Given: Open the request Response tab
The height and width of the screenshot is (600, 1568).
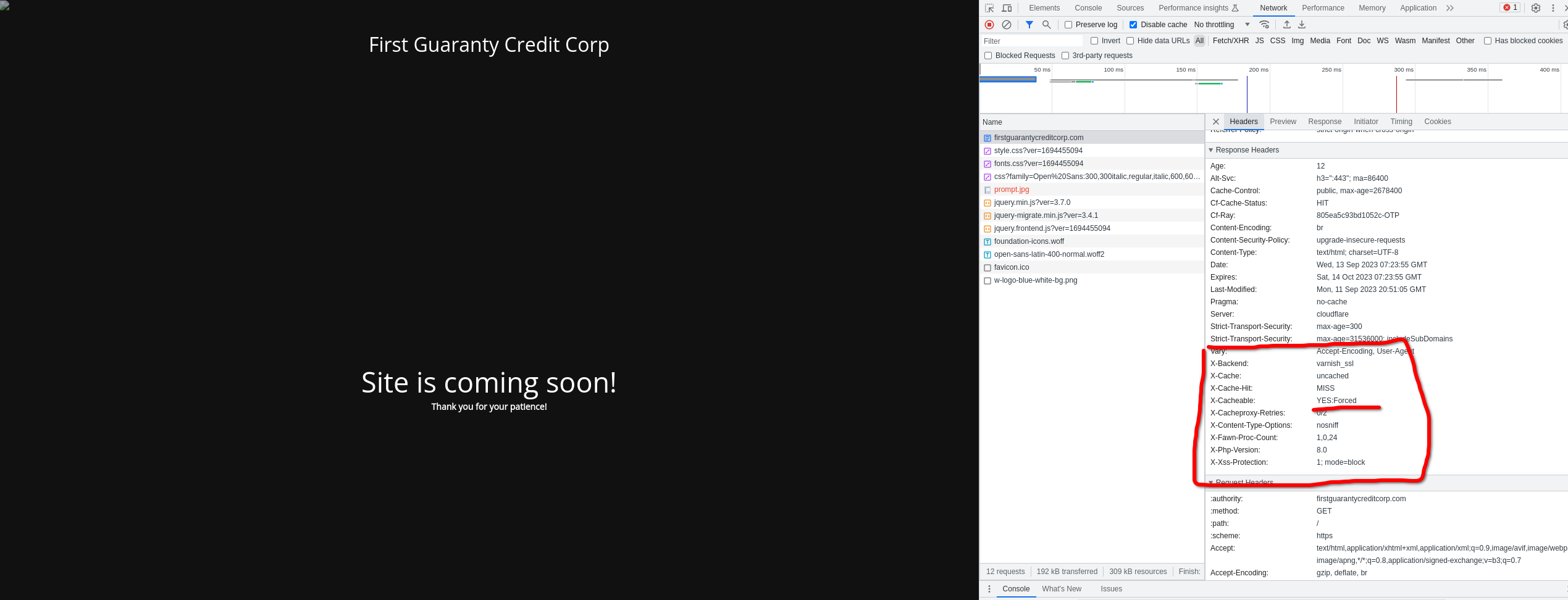Looking at the screenshot, I should (x=1325, y=122).
